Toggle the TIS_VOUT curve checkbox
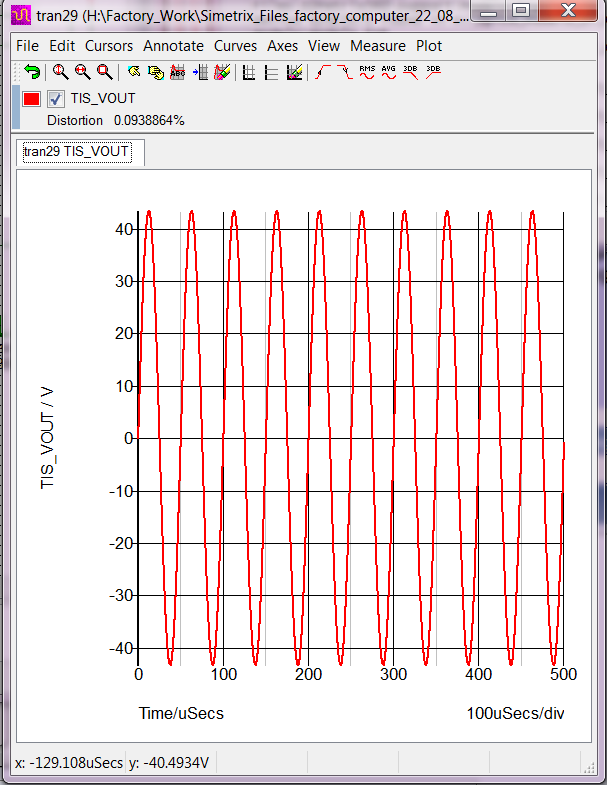This screenshot has width=607, height=785. pyautogui.click(x=56, y=99)
